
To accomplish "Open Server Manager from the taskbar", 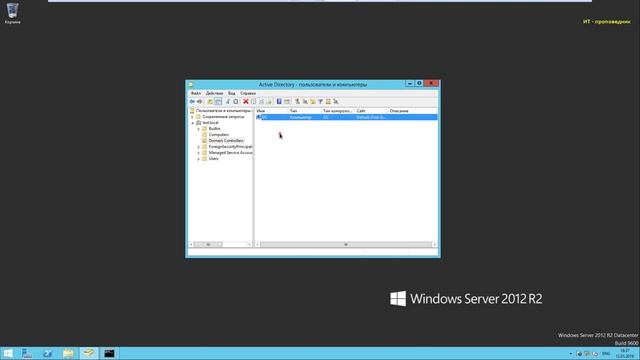I will point(27,353).
